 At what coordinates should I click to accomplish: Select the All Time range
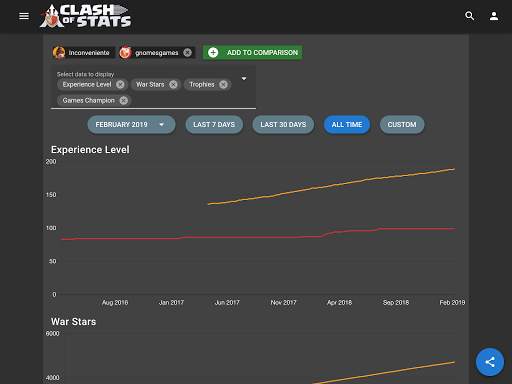click(x=347, y=125)
